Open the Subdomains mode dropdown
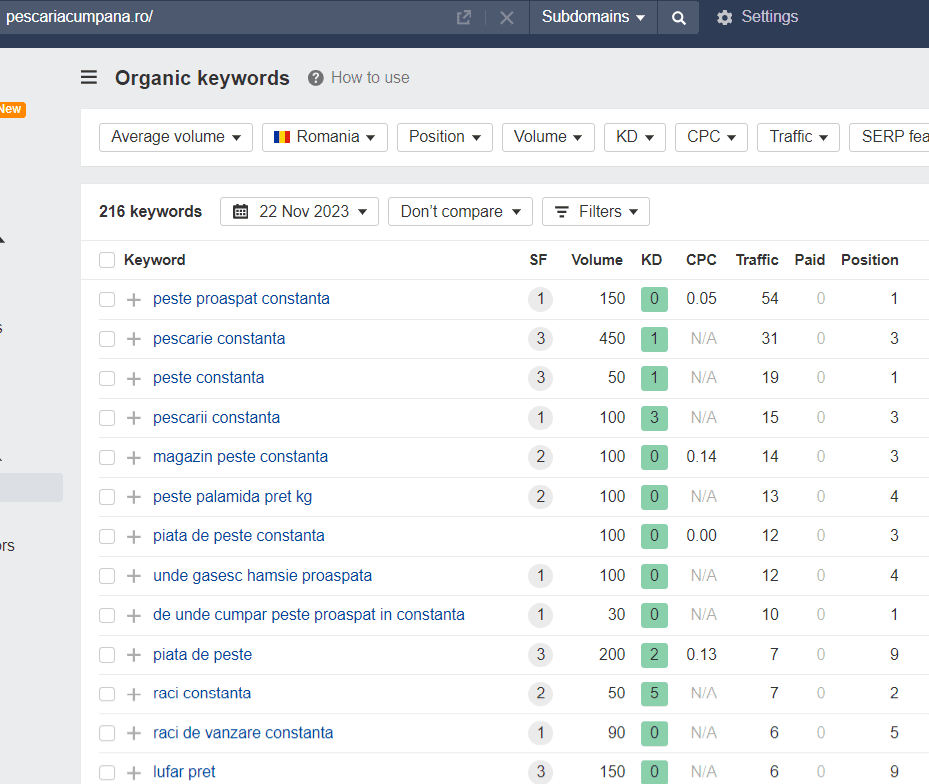Viewport: 929px width, 784px height. pyautogui.click(x=593, y=18)
